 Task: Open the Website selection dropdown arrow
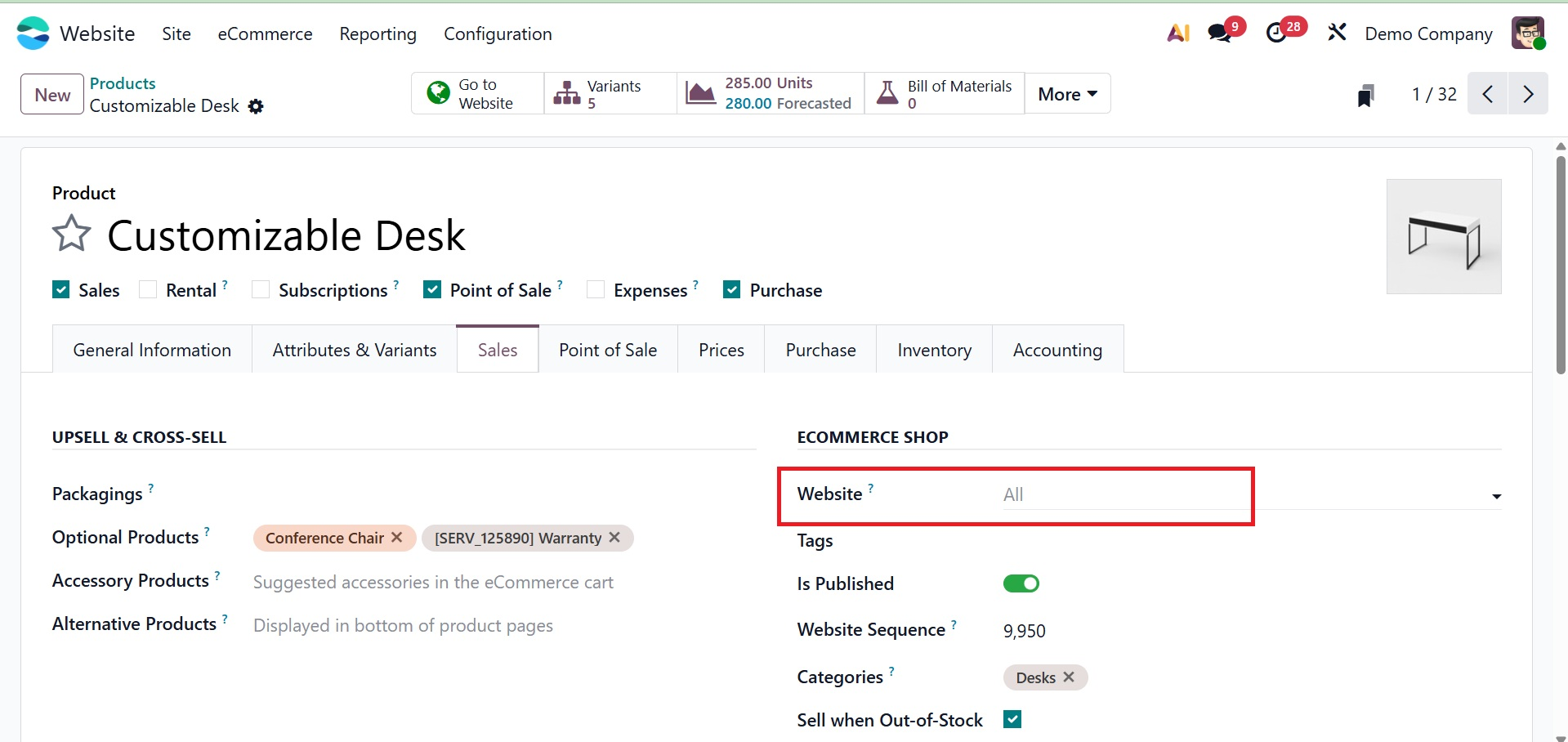(1496, 496)
